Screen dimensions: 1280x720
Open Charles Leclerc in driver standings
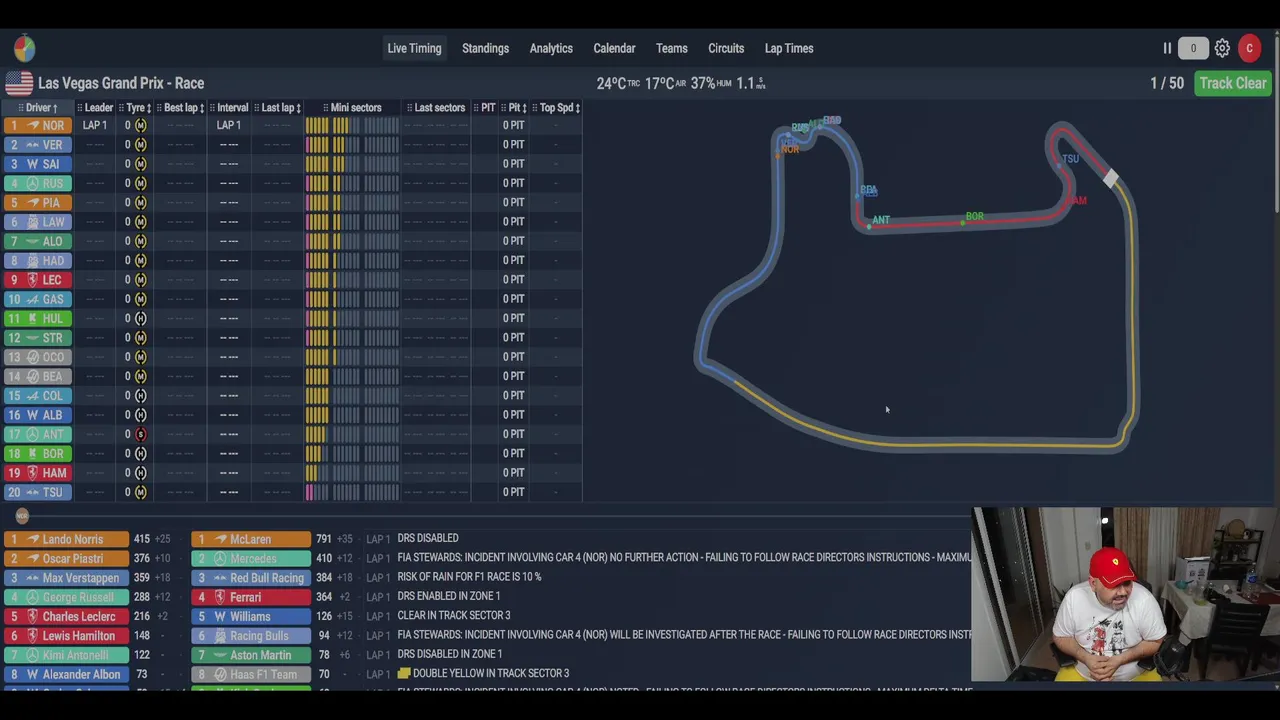pyautogui.click(x=66, y=616)
